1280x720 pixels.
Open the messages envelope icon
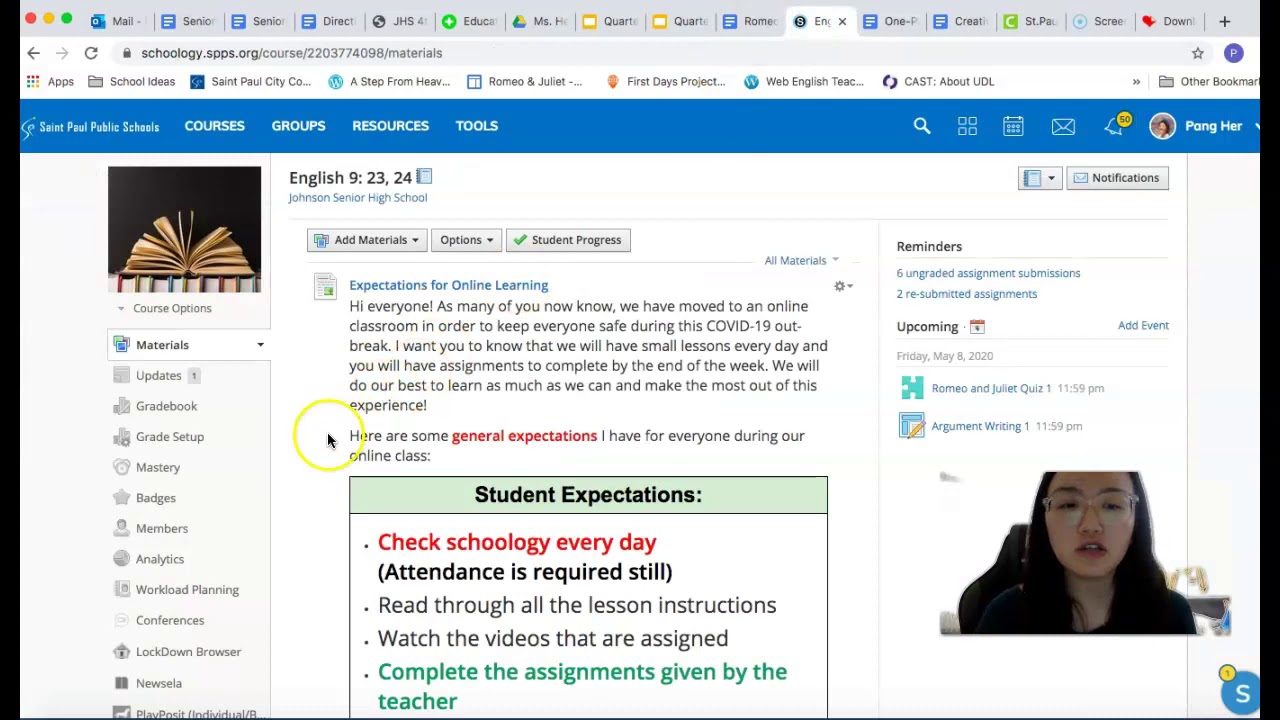click(x=1063, y=126)
